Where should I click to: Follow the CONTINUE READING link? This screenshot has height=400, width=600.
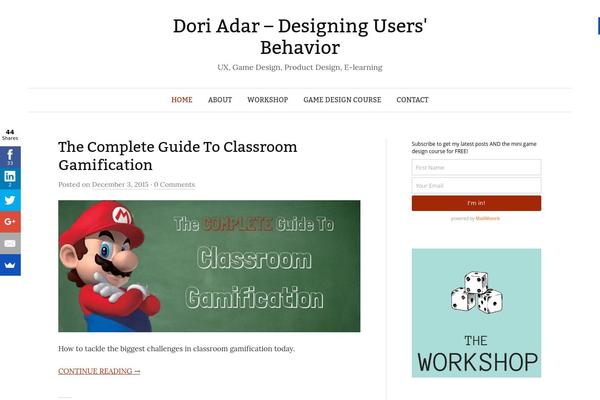99,371
